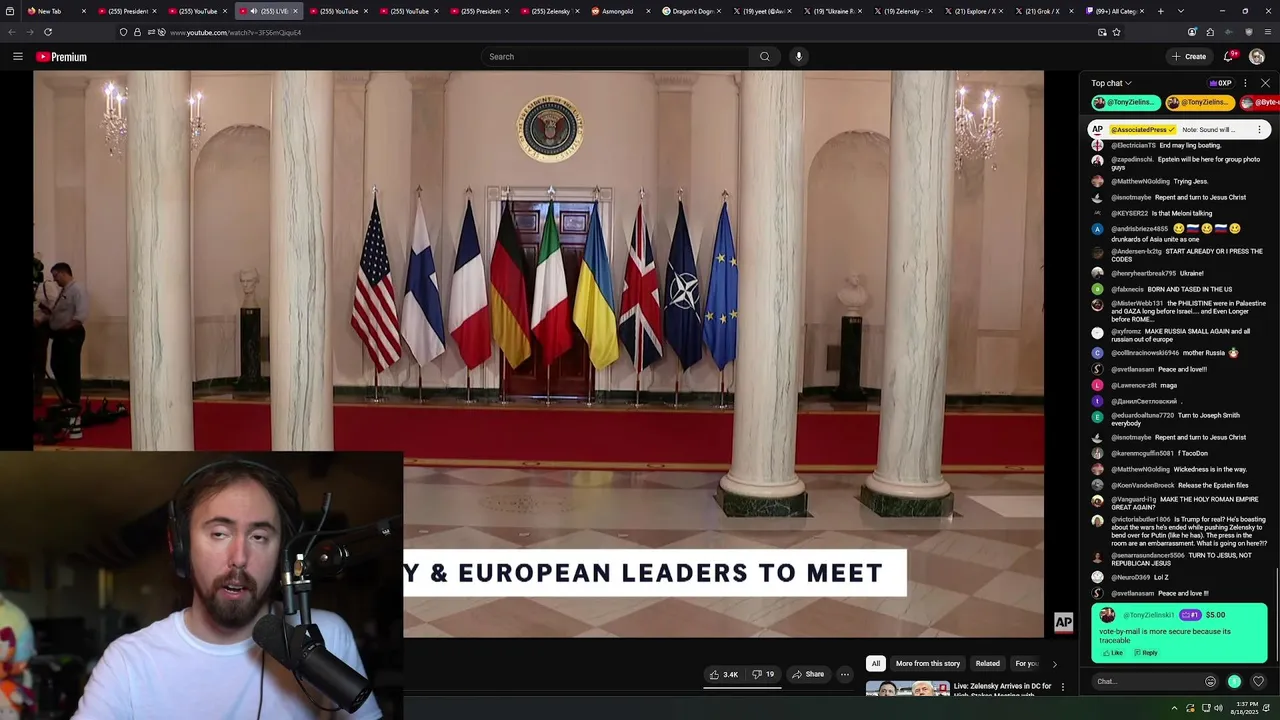Share the video via Share button
1280x720 pixels.
808,674
